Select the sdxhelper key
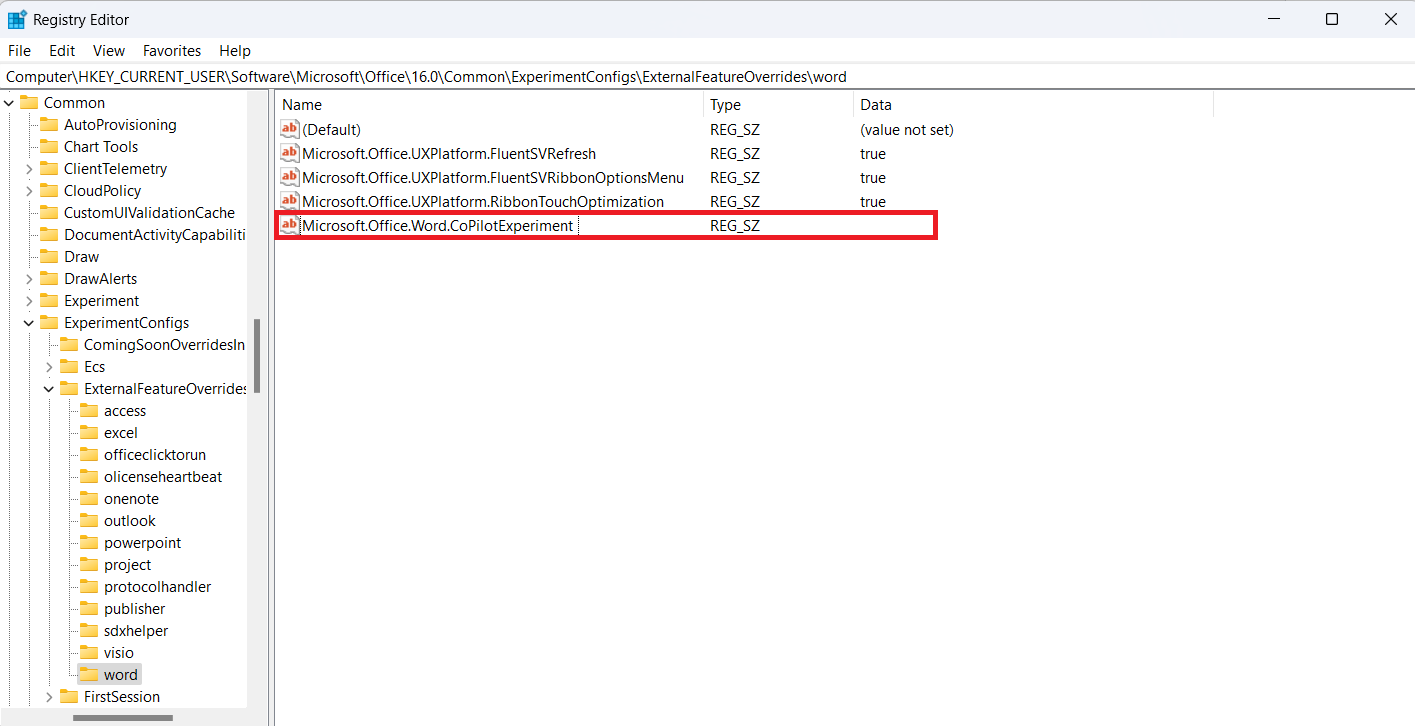 tap(136, 630)
